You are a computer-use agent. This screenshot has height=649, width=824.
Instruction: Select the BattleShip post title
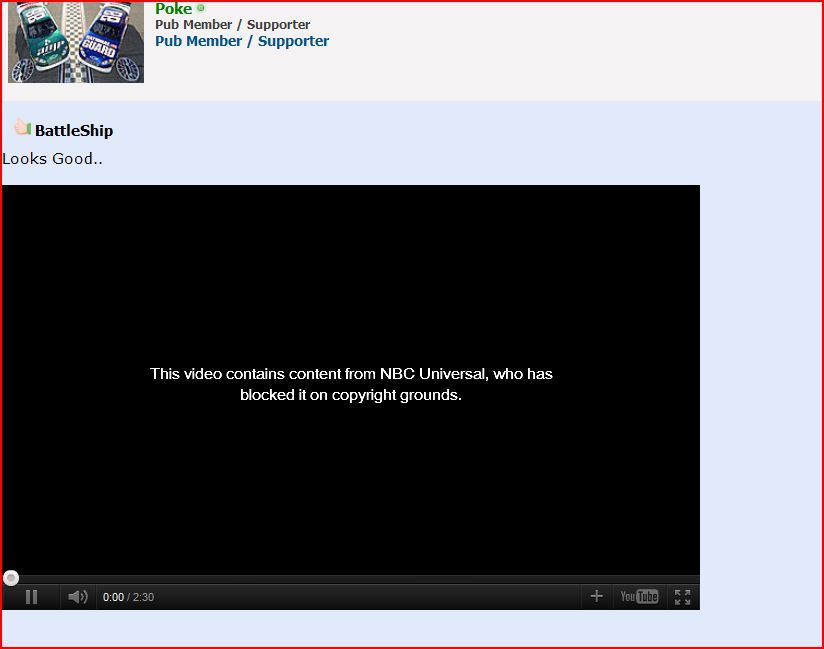74,130
